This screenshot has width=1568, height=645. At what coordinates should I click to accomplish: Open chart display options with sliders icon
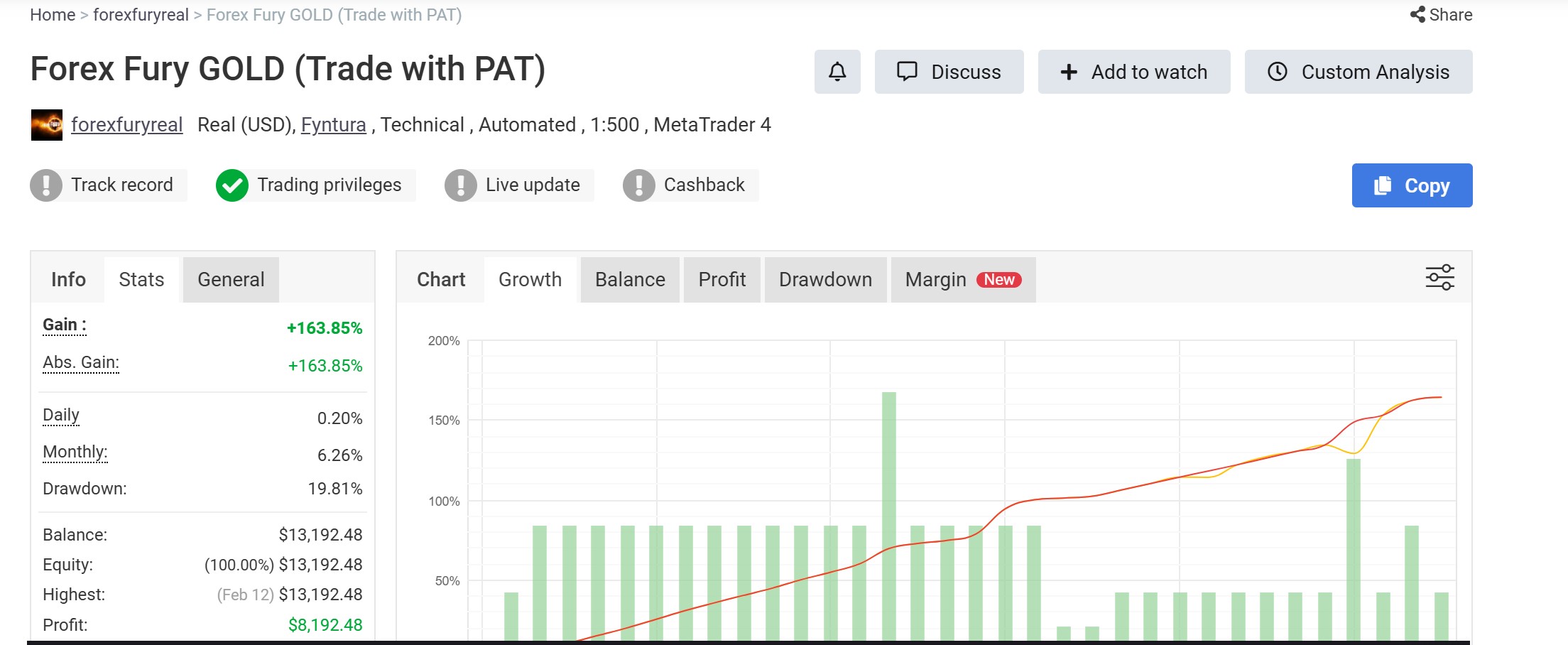pos(1439,278)
